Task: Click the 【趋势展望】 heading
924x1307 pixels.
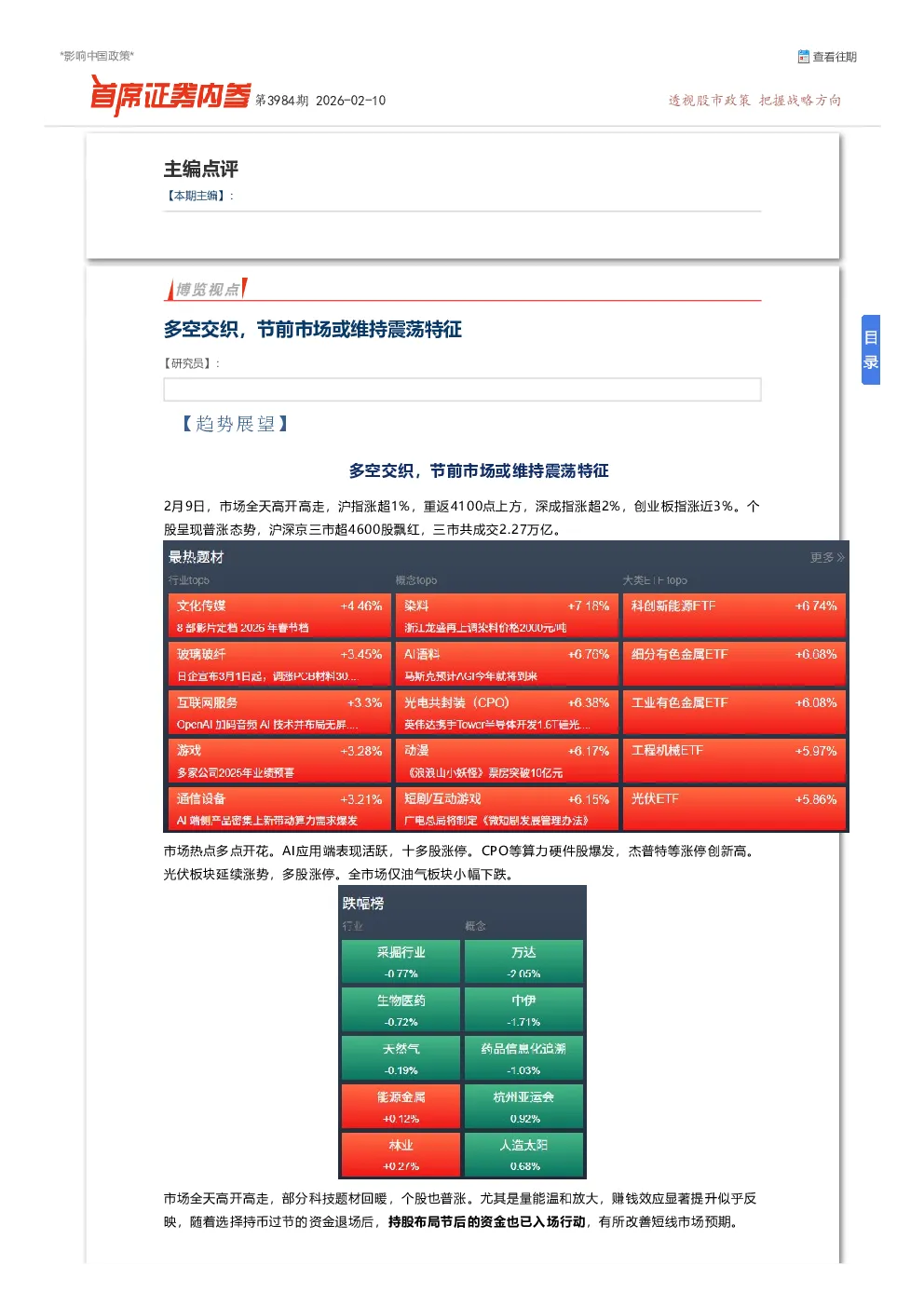Action: (x=236, y=424)
